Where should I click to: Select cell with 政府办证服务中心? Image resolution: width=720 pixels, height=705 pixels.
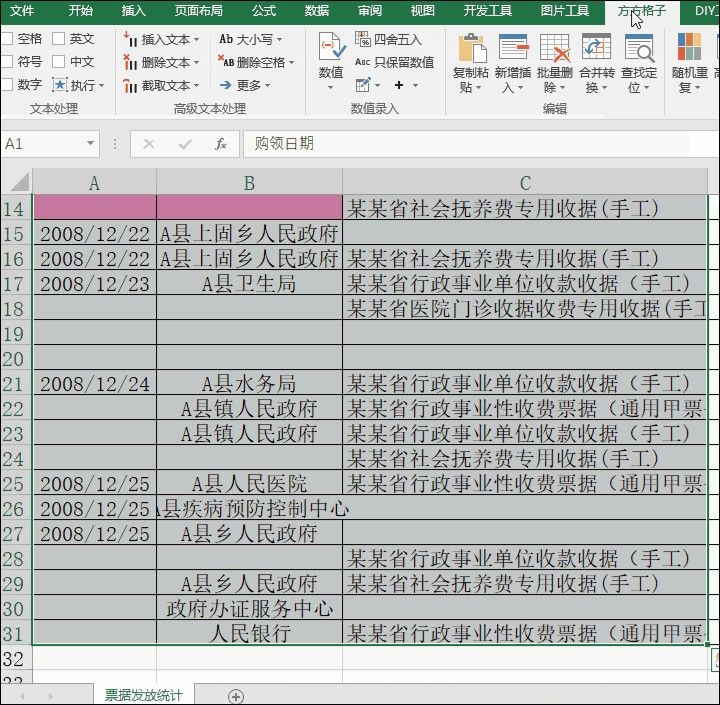pyautogui.click(x=249, y=608)
